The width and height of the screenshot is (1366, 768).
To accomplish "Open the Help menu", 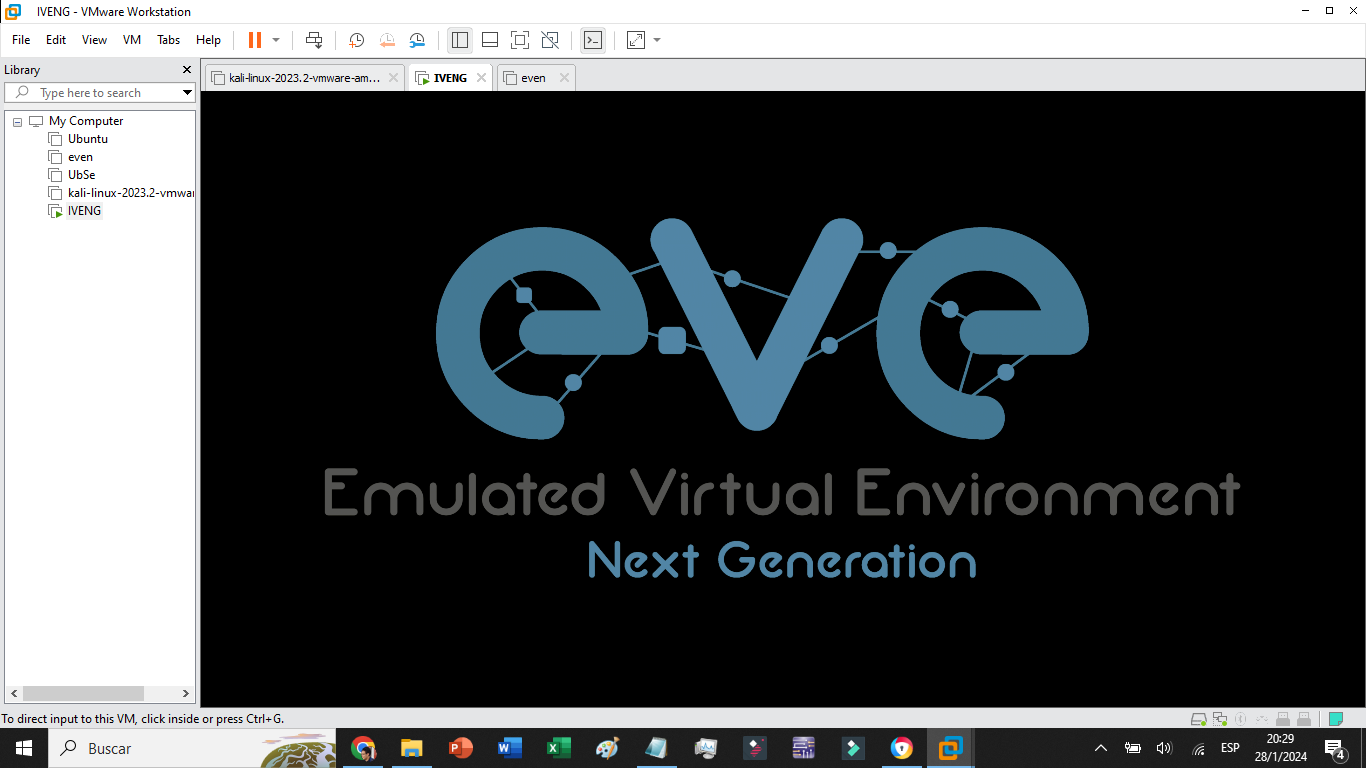I will 208,40.
